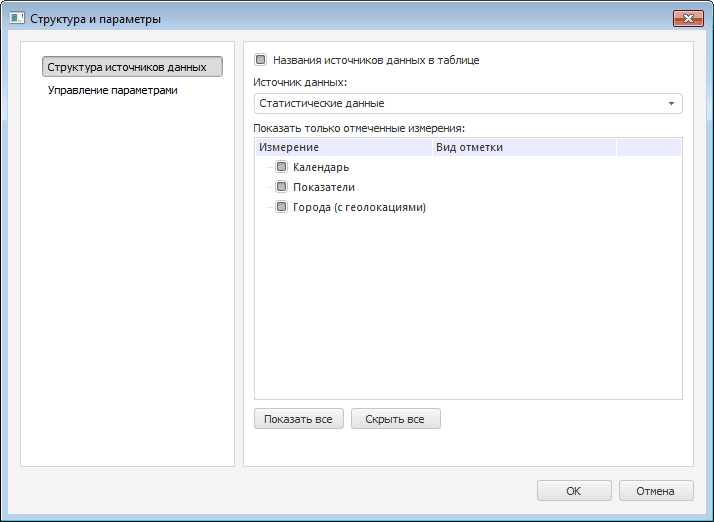
Task: Toggle Города (с геолокациями) checkbox
Action: 282,207
